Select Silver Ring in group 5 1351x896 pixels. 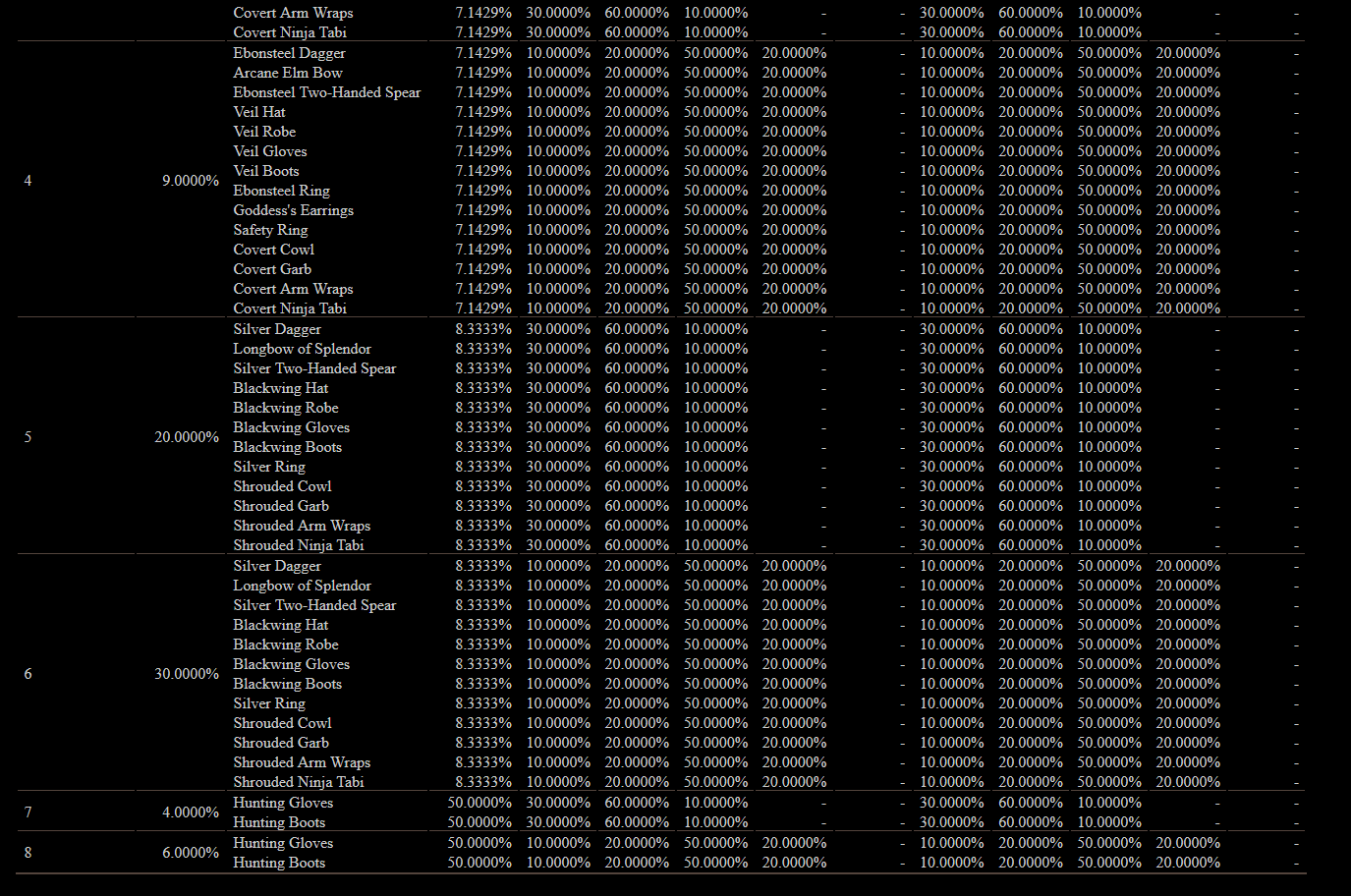tap(269, 467)
